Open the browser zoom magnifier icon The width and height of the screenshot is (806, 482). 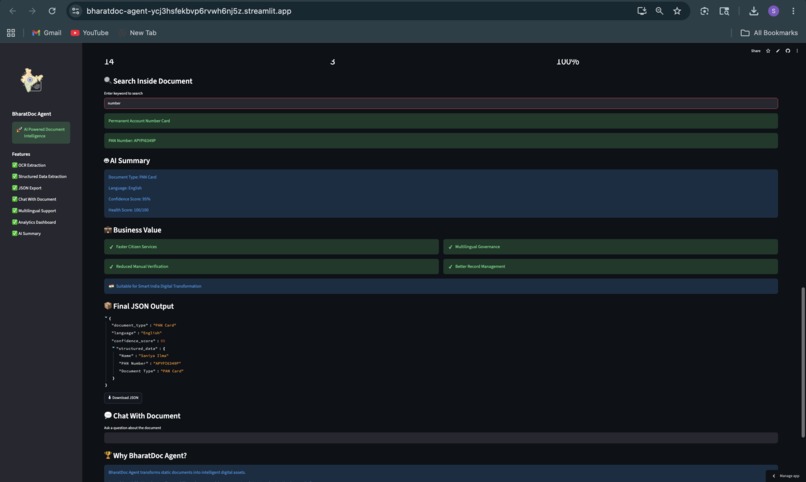659,11
